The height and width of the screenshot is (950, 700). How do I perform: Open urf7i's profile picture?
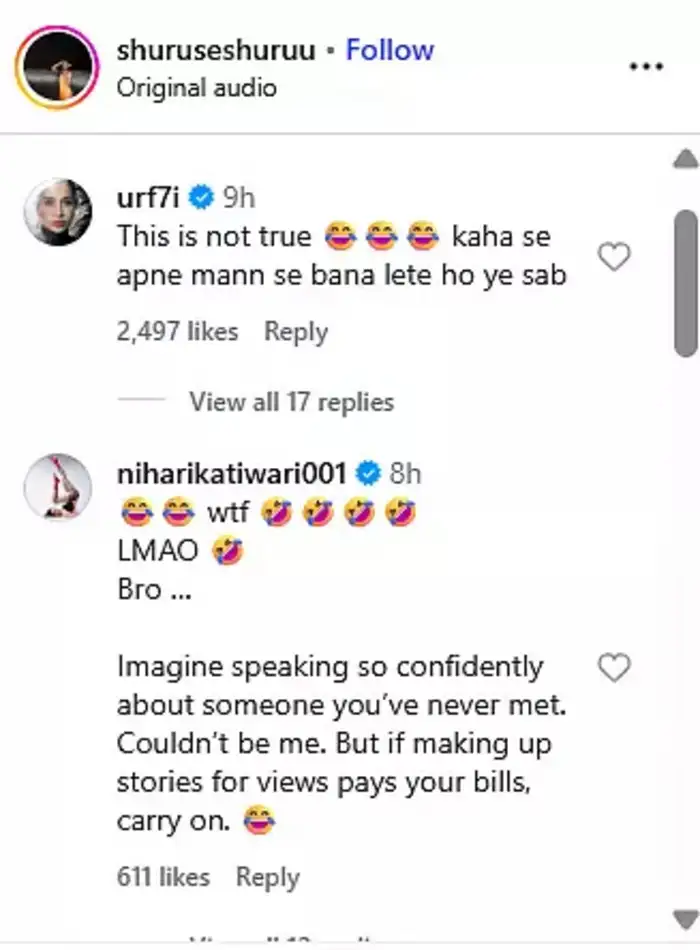pyautogui.click(x=60, y=205)
